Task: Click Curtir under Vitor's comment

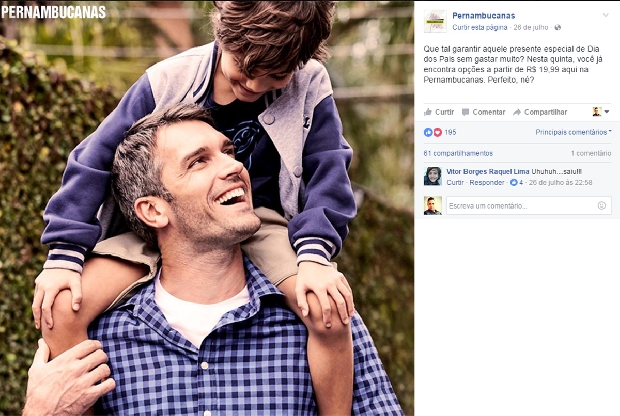Action: 455,182
